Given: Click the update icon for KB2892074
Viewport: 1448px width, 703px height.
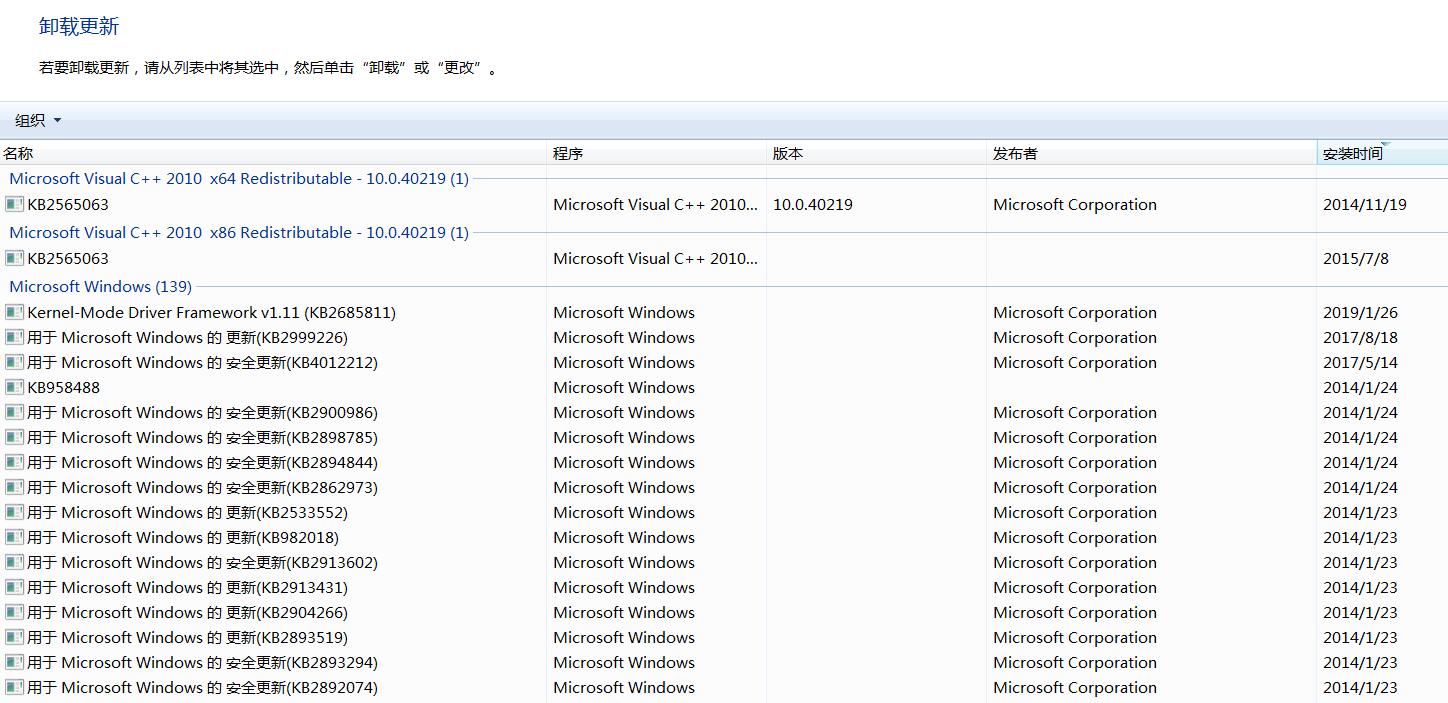Looking at the screenshot, I should coord(14,687).
